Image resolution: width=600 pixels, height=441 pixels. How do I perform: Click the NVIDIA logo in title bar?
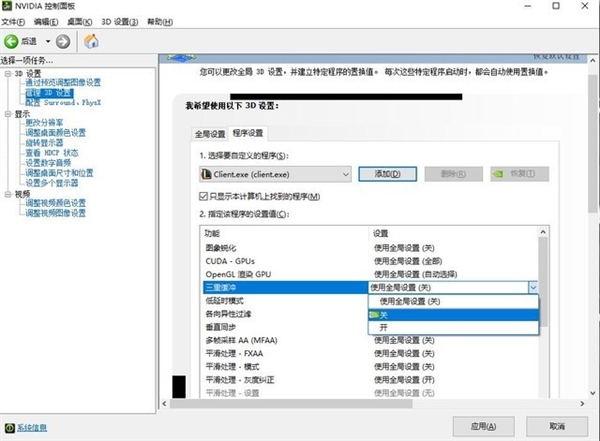coord(7,6)
